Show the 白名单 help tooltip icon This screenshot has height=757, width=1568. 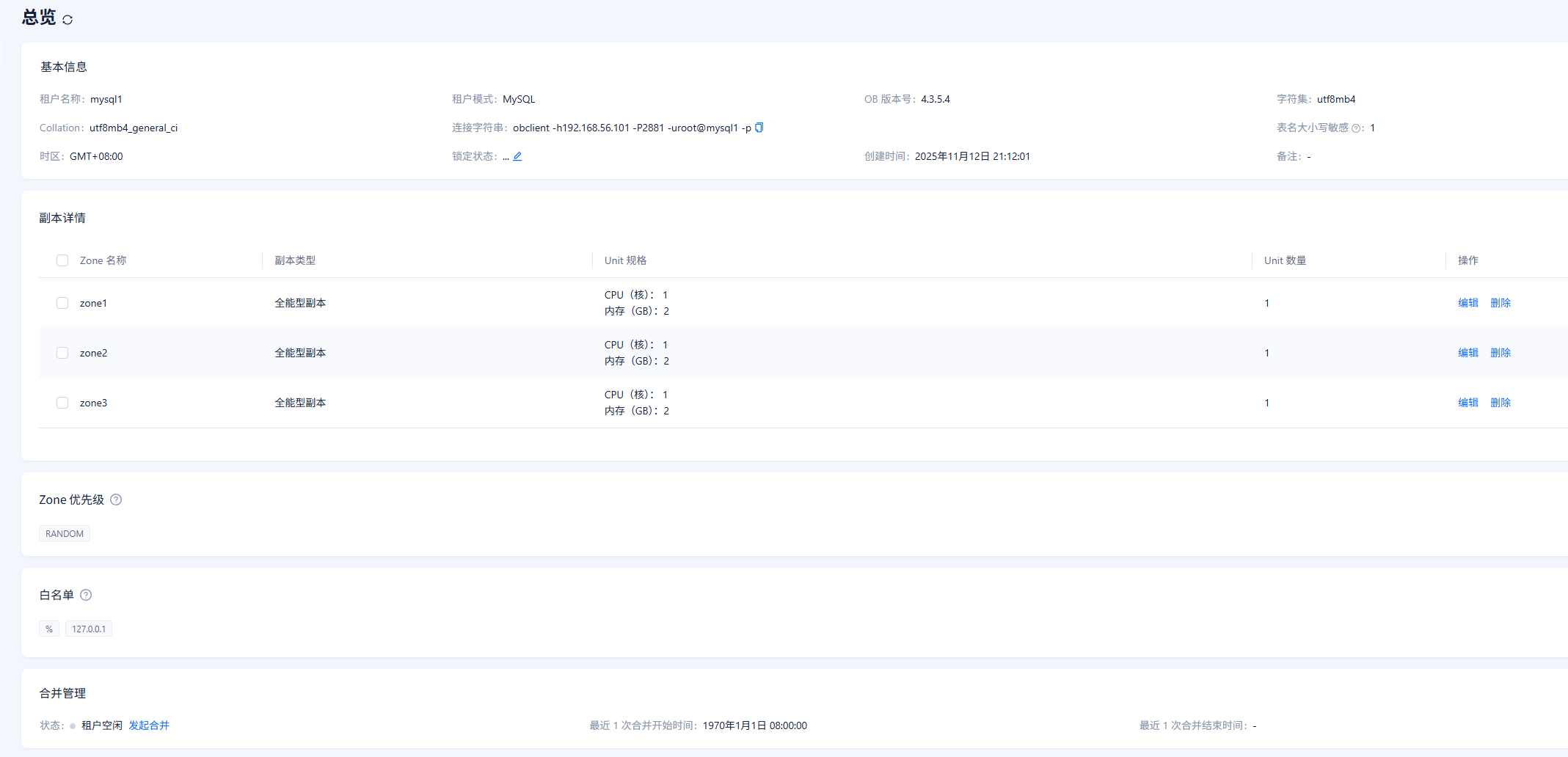tap(86, 595)
